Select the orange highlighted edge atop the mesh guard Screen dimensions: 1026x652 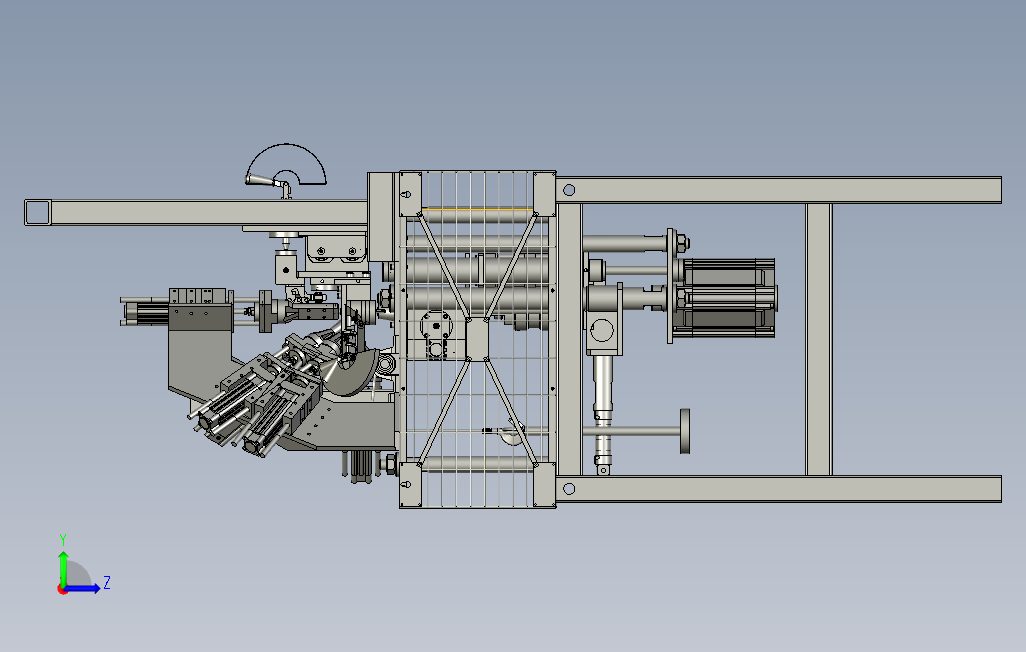478,209
